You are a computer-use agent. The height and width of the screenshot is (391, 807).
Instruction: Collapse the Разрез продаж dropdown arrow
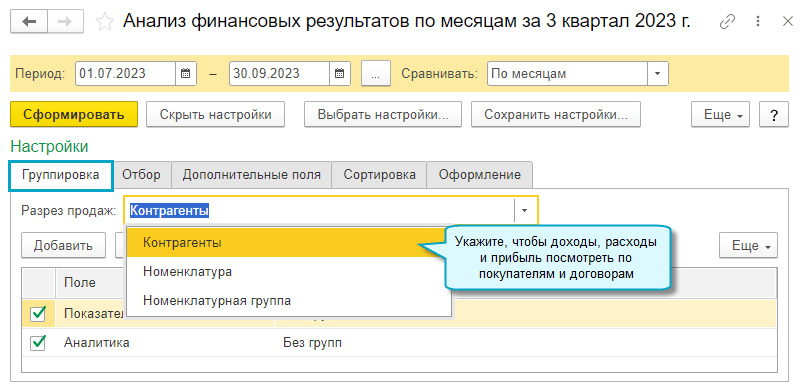pos(525,210)
